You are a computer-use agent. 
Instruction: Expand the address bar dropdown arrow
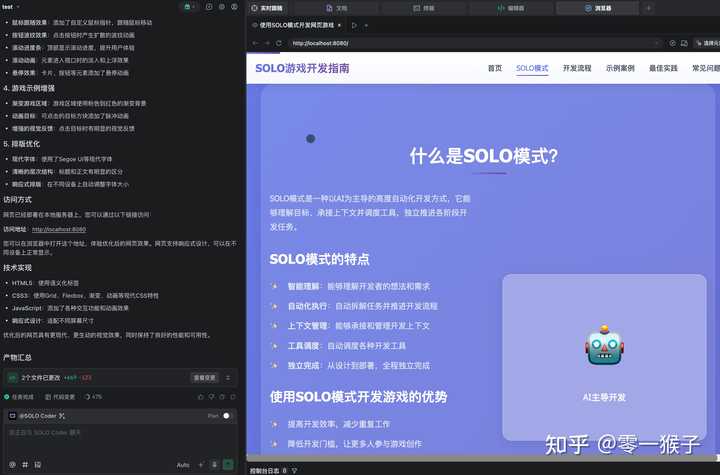coord(657,43)
